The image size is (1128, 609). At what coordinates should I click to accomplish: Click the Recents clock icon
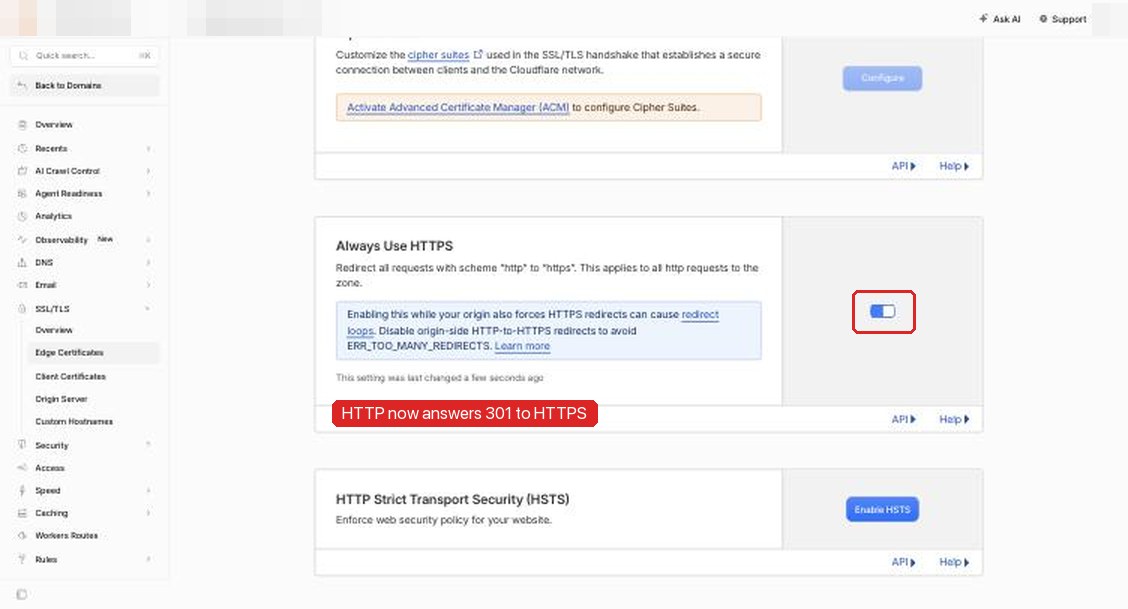[22, 148]
